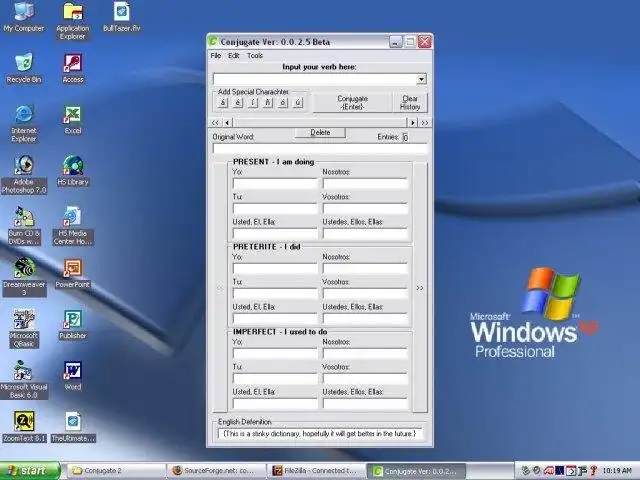Click the Delete button
Screen dimensions: 640x480
pyautogui.click(x=320, y=133)
